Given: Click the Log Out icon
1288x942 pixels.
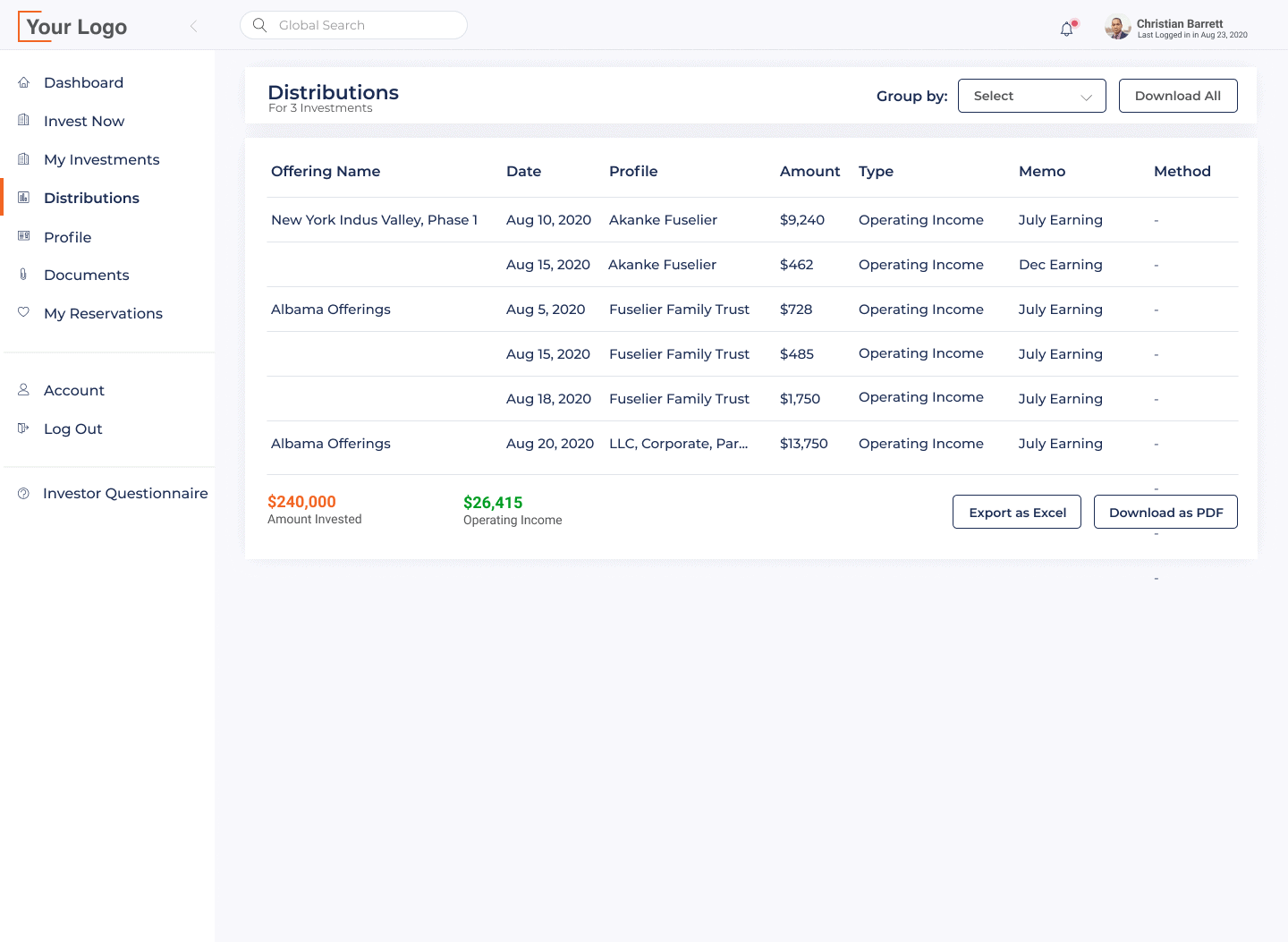Looking at the screenshot, I should click(23, 429).
